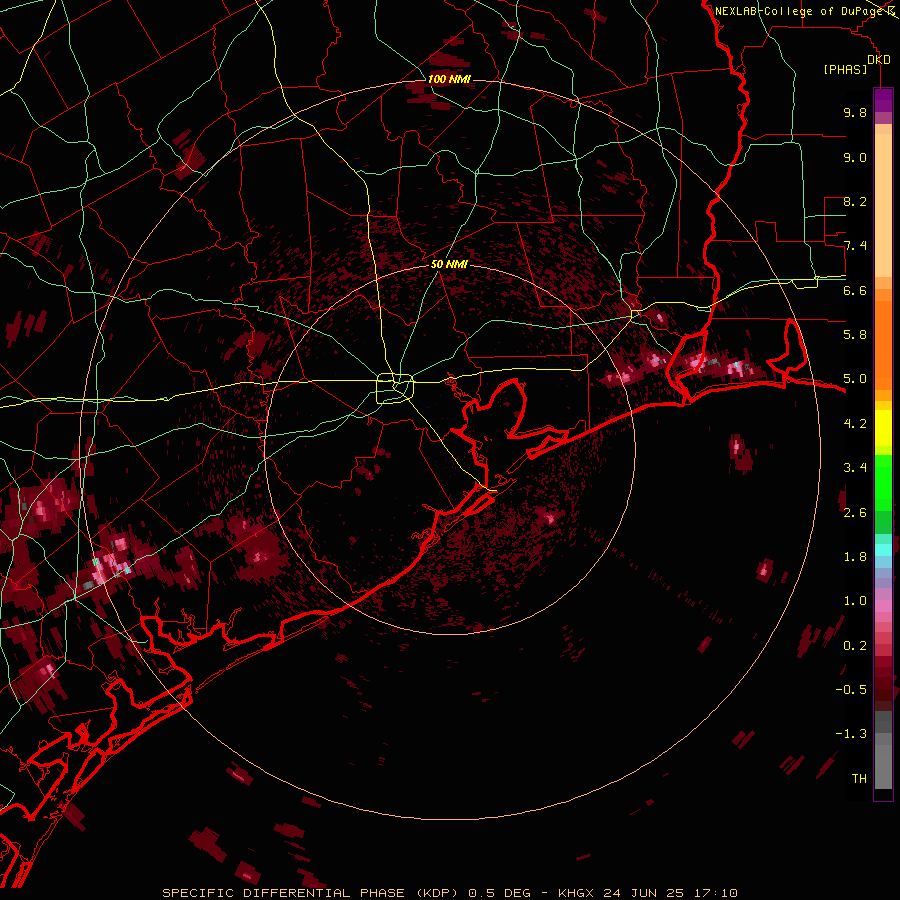Click the 5.0 scale value

[855, 379]
